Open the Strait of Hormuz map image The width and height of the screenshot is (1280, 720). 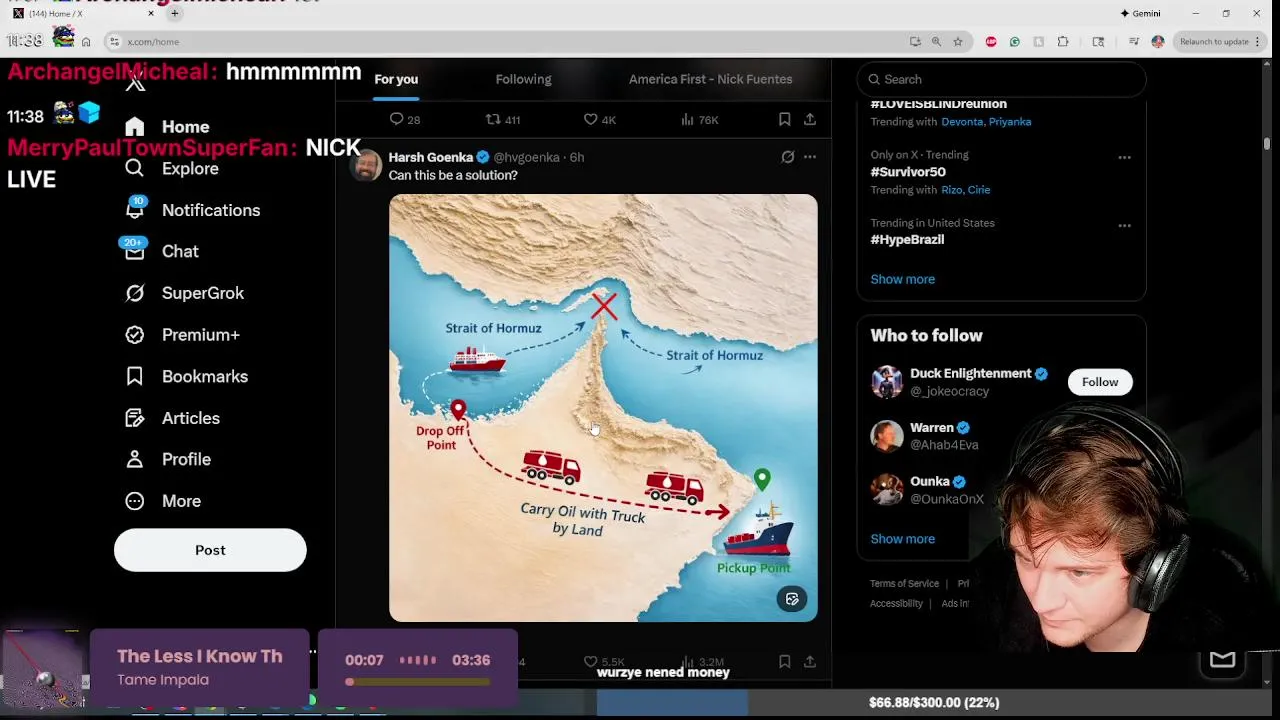[603, 408]
